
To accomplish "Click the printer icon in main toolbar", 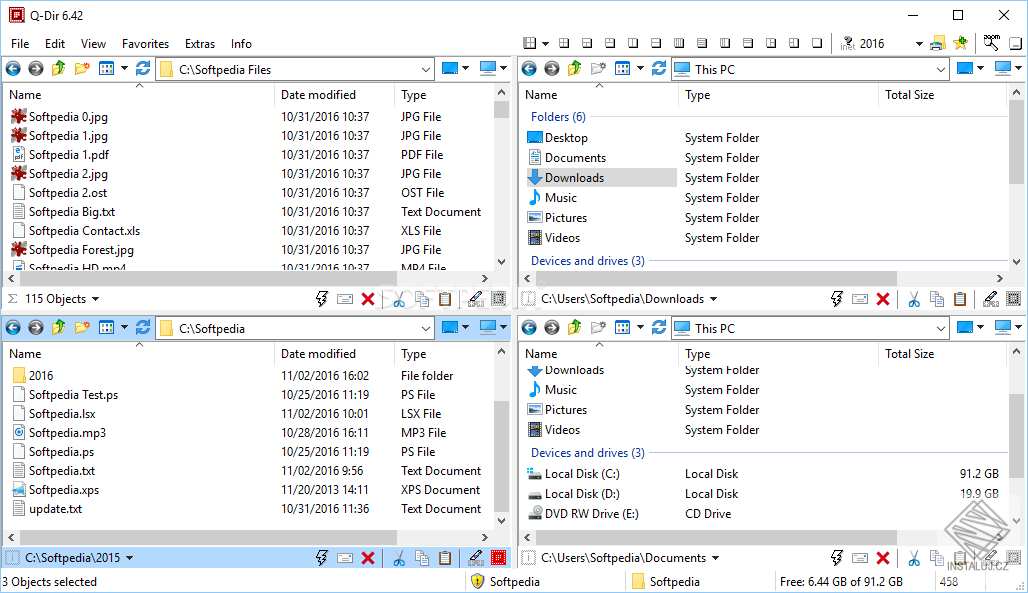I will tap(937, 43).
